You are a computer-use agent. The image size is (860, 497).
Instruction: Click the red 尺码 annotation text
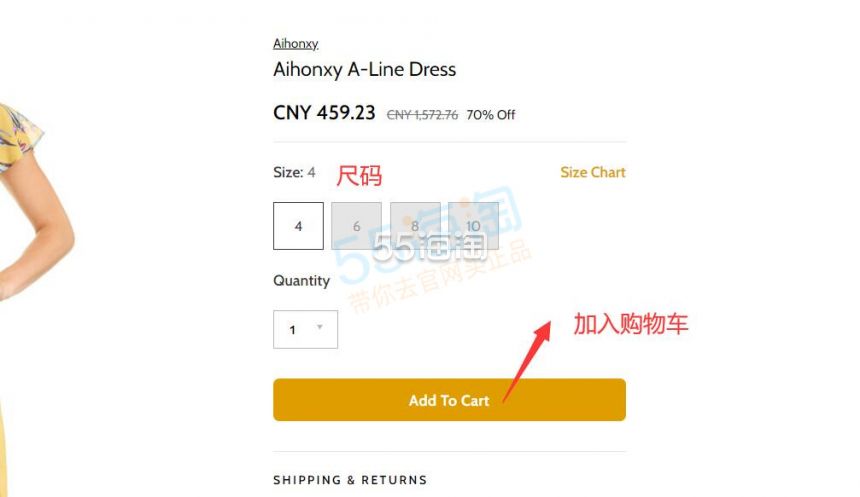[359, 176]
